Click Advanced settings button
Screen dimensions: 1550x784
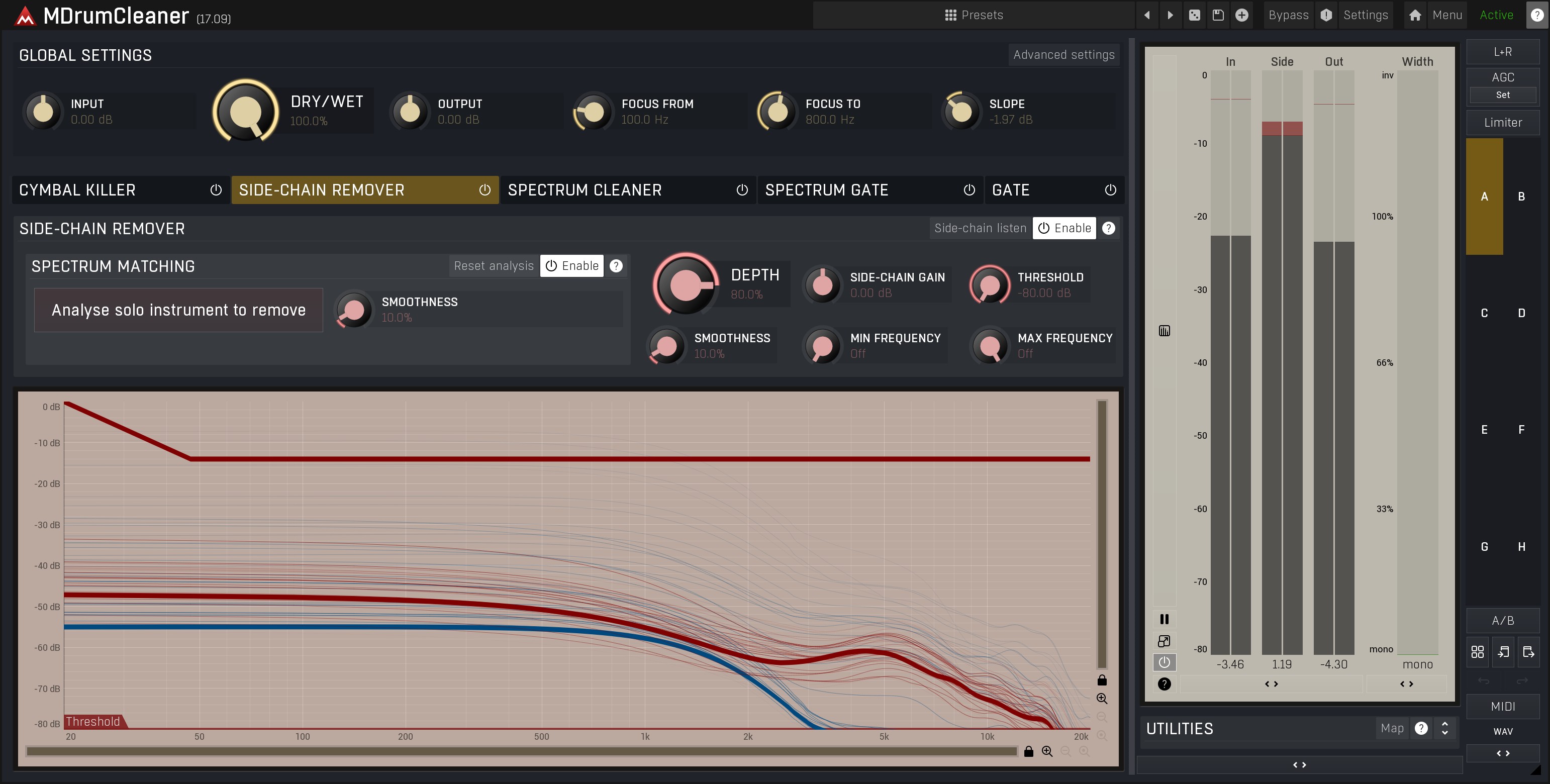pyautogui.click(x=1064, y=55)
